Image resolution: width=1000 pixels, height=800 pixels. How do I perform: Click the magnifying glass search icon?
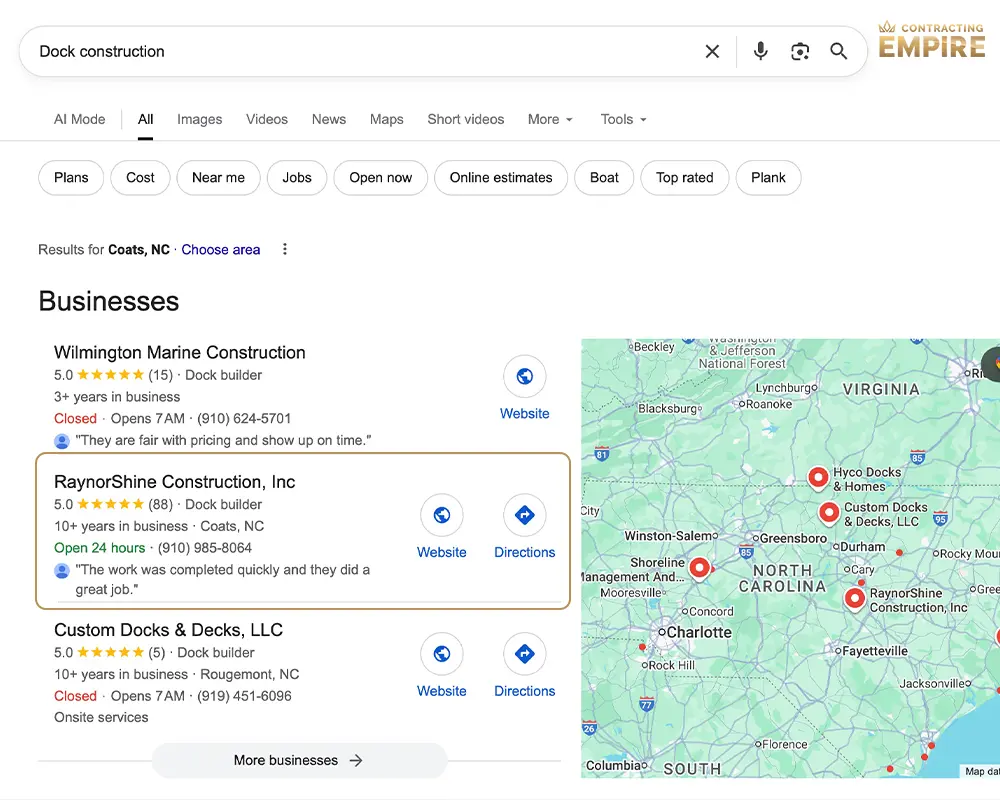click(839, 51)
